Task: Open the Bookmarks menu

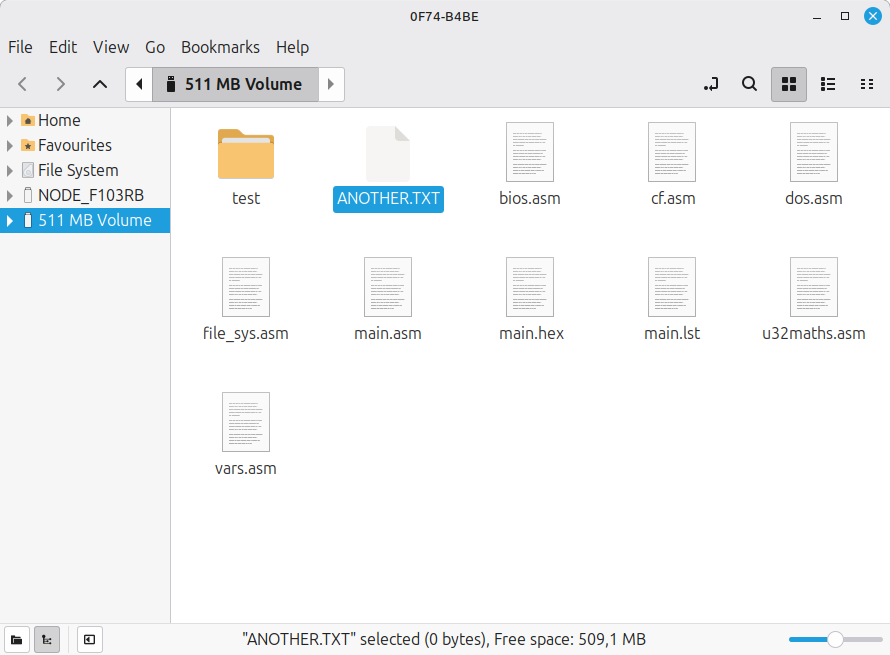Action: [x=220, y=47]
